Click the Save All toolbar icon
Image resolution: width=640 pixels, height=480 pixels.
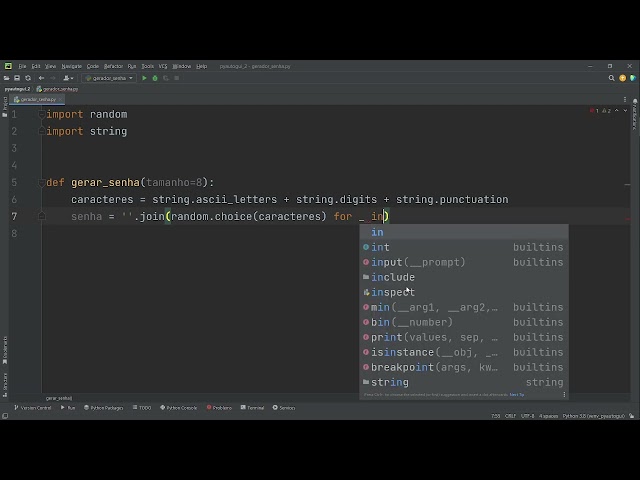17,78
